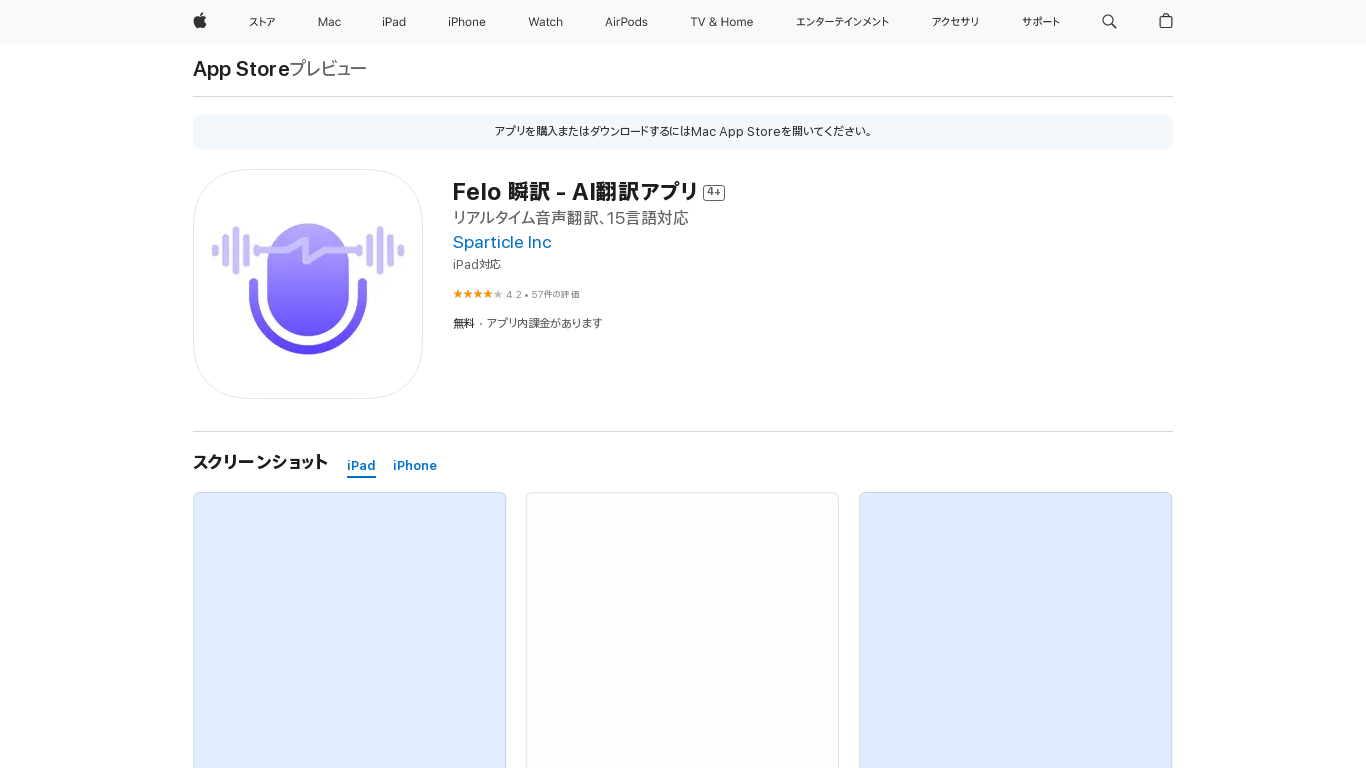Click the Felo app microphone icon
The image size is (1366, 768).
[x=308, y=284]
